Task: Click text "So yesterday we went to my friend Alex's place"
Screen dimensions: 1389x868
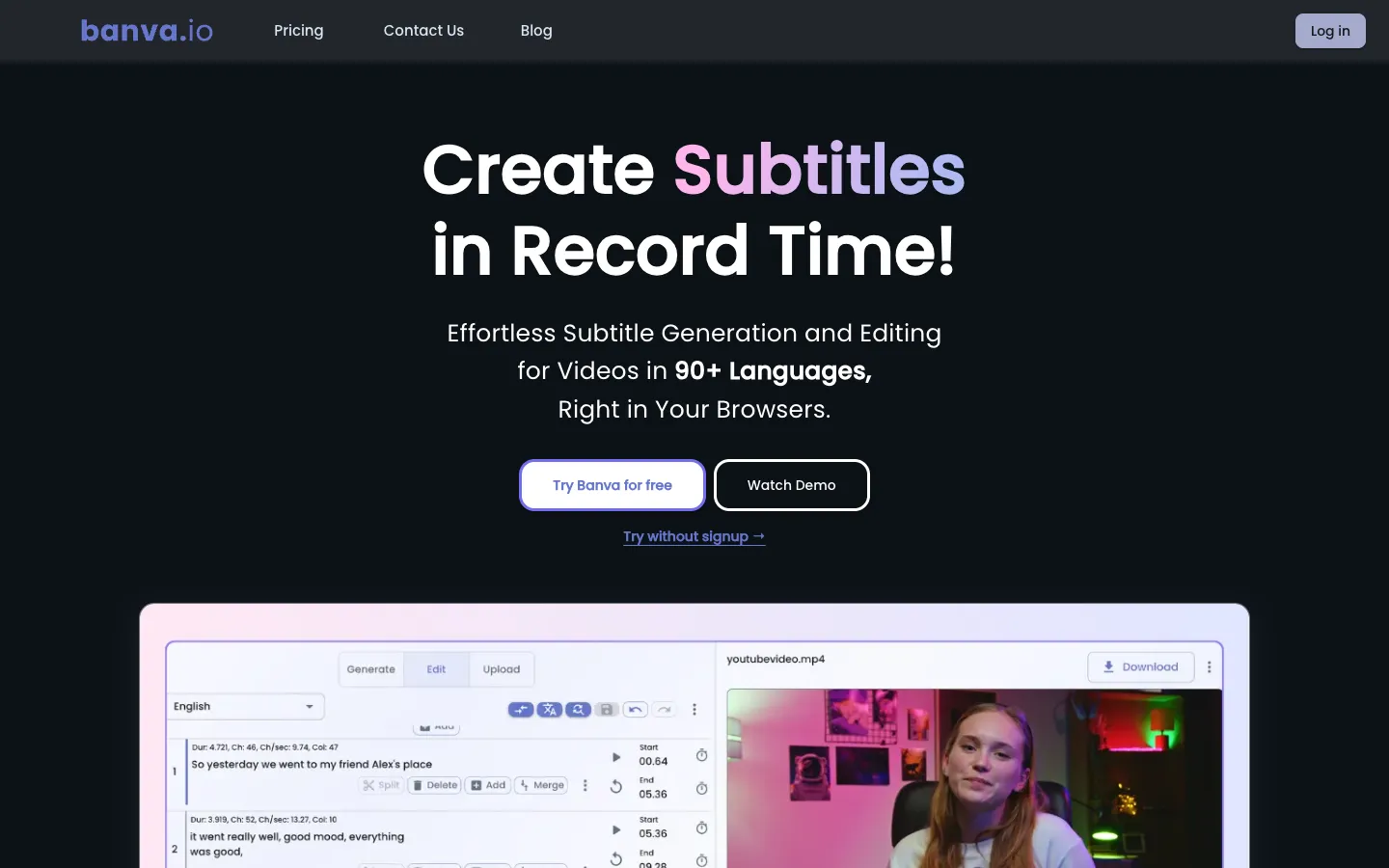Action: pyautogui.click(x=312, y=764)
